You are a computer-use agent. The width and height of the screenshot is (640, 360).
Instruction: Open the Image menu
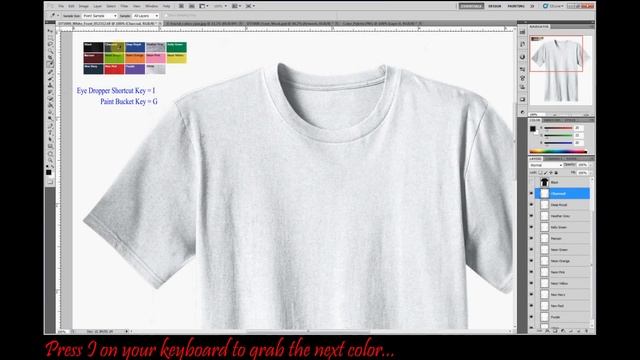[83, 6]
